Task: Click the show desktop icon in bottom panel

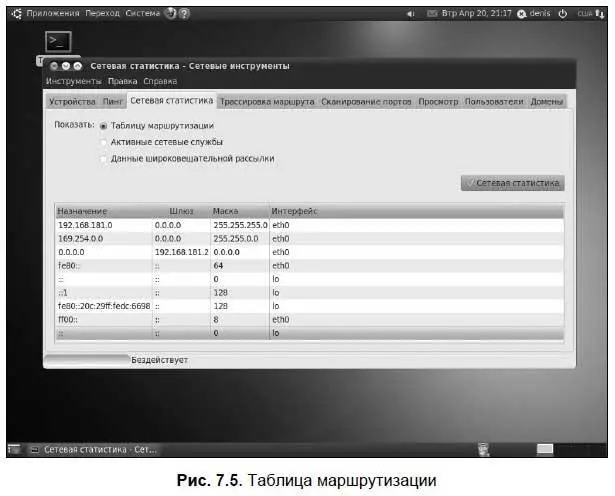Action: click(14, 449)
